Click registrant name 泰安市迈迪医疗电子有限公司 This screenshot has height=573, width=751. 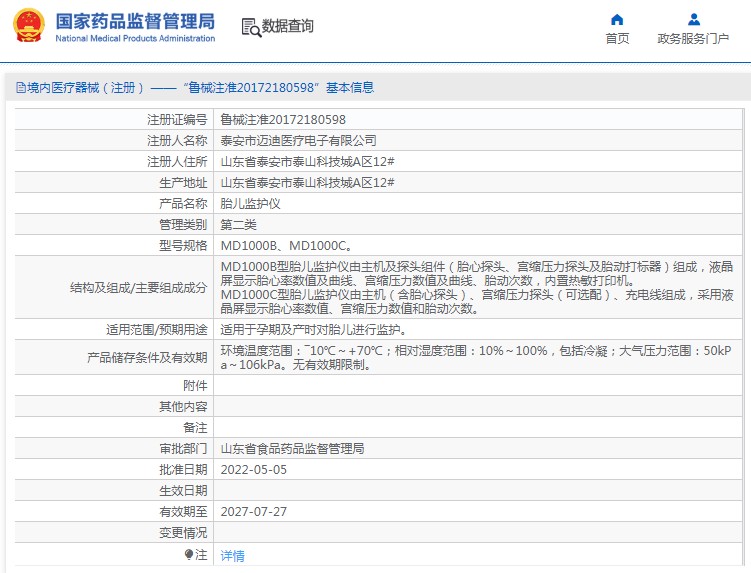pyautogui.click(x=299, y=140)
